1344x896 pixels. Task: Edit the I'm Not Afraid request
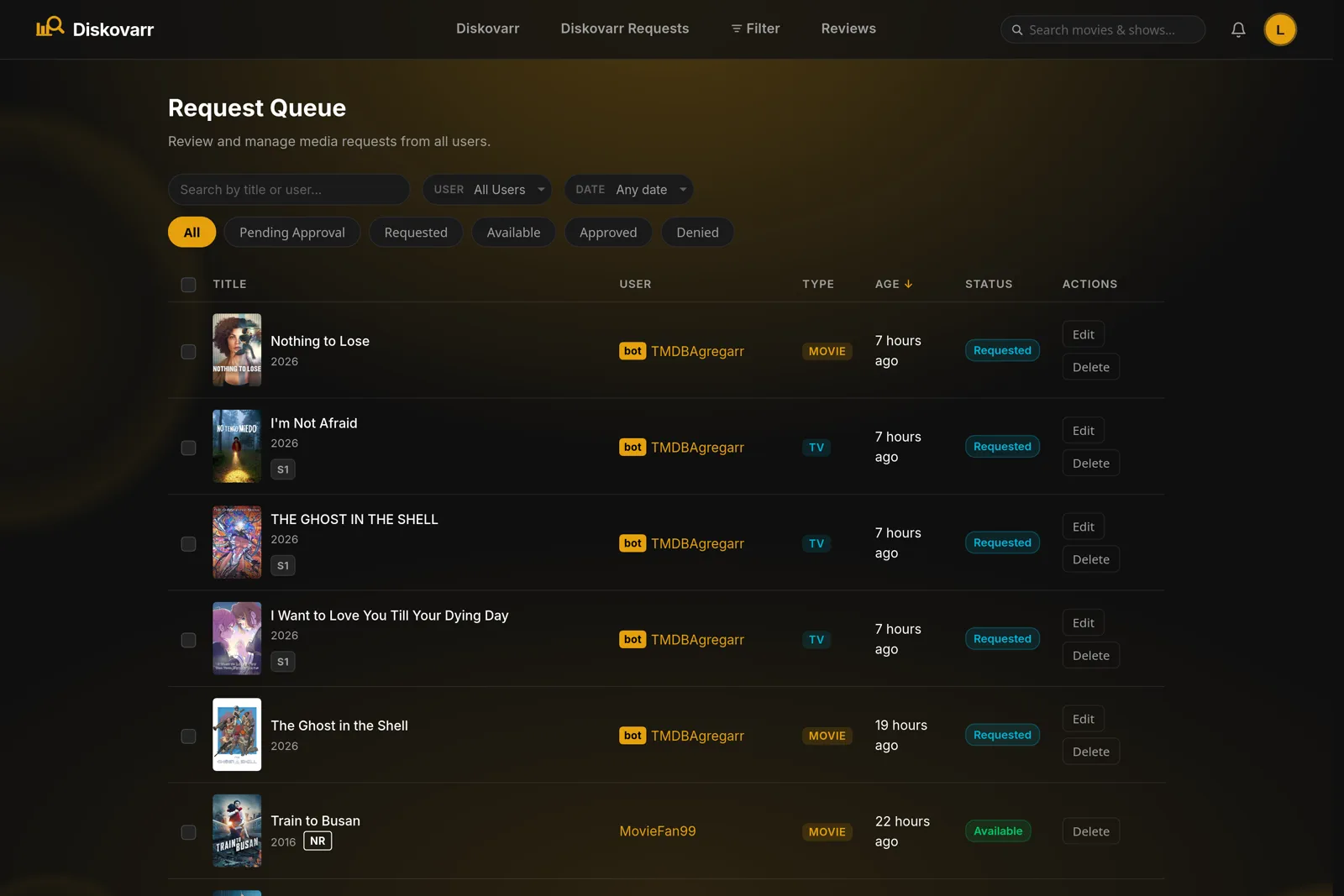tap(1083, 431)
